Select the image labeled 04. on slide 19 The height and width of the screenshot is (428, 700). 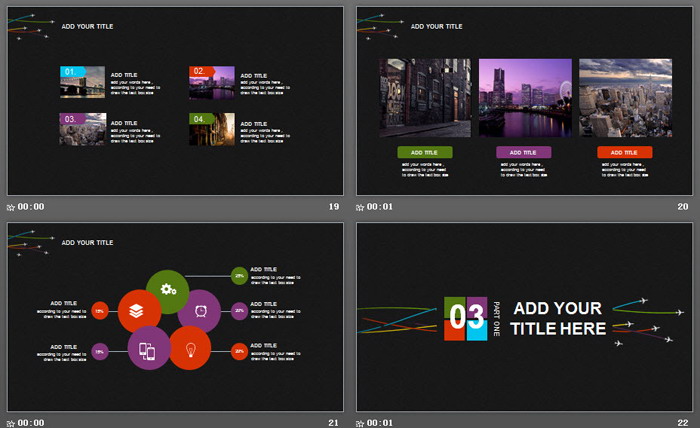[212, 131]
